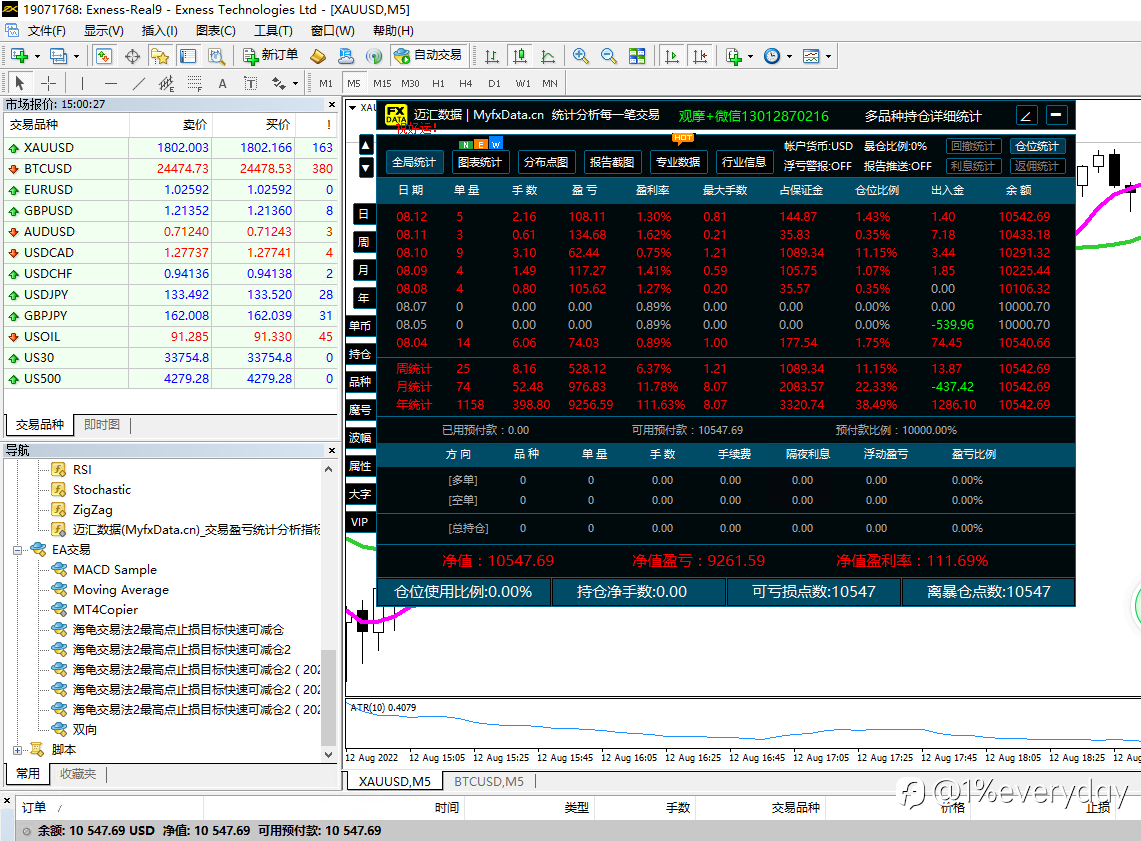Open the 工具(T) menu

(273, 31)
